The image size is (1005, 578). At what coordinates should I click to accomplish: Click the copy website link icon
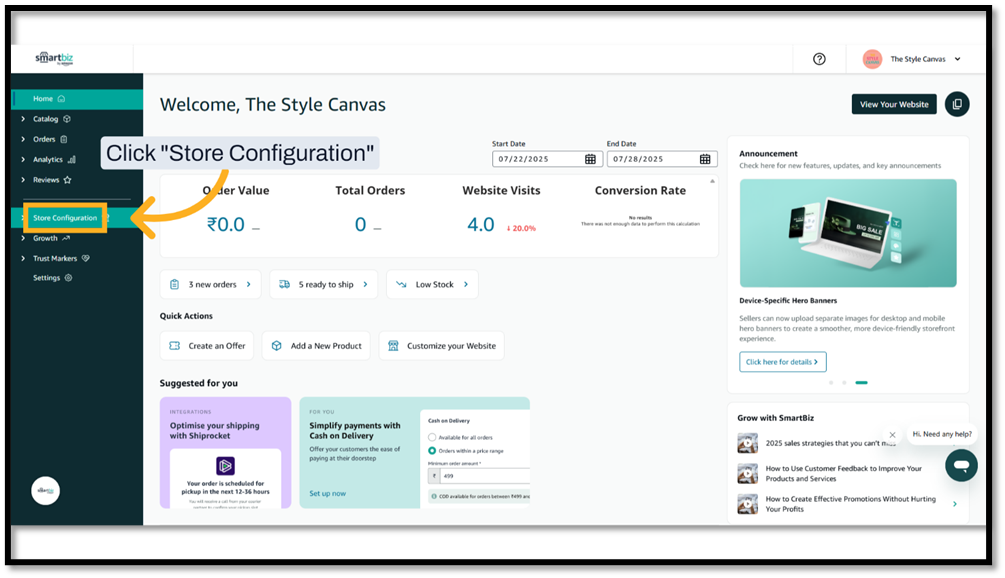[x=957, y=104]
